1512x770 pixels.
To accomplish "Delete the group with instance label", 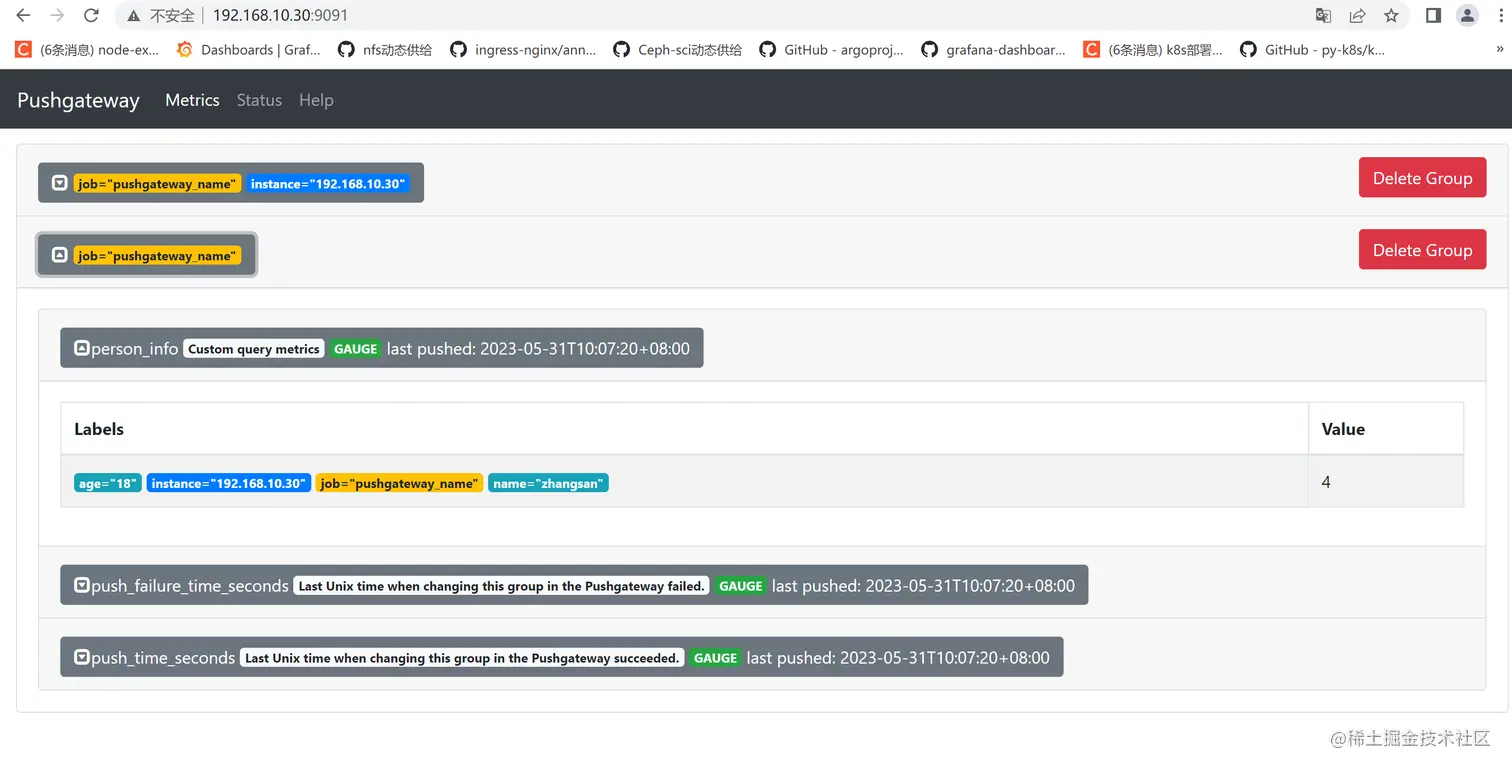I will coord(1422,178).
